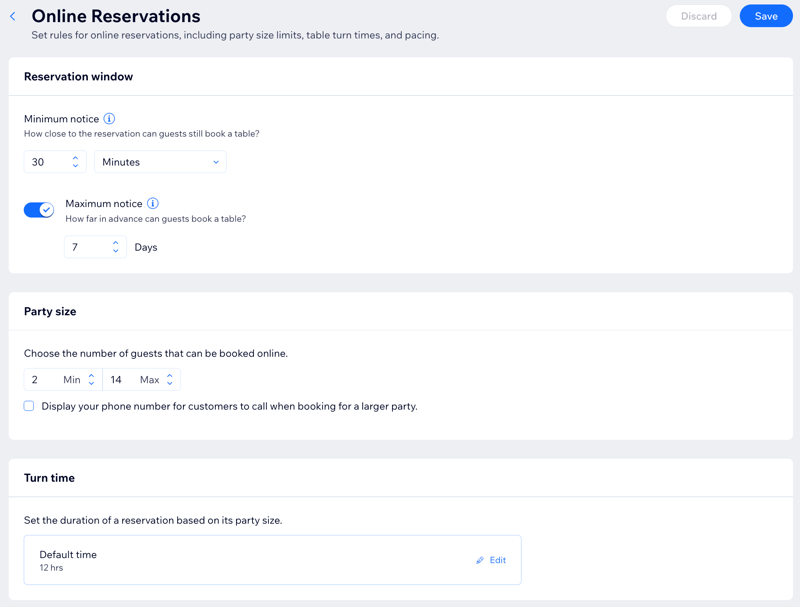Viewport: 800px width, 607px height.
Task: Open Minimum notice info tooltip icon
Action: coord(109,119)
